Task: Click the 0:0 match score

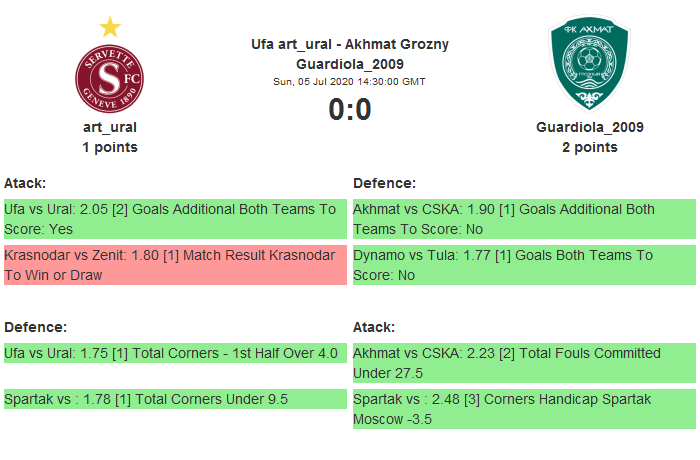Action: pos(350,109)
